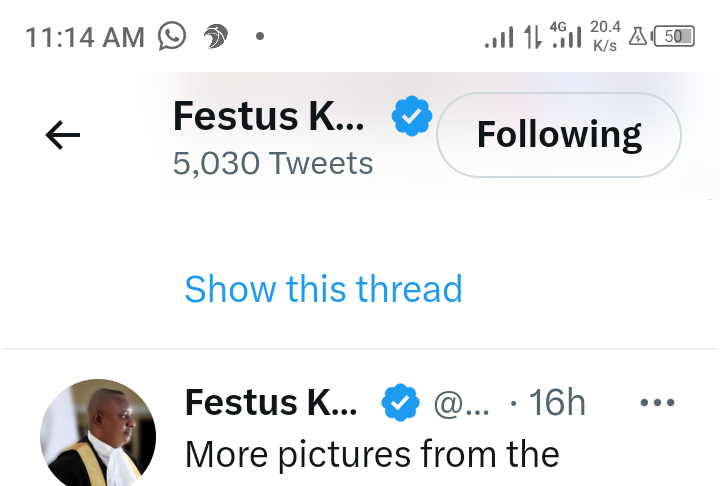720x486 pixels.
Task: Open the tweet text 'More pictures from the'
Action: [372, 454]
